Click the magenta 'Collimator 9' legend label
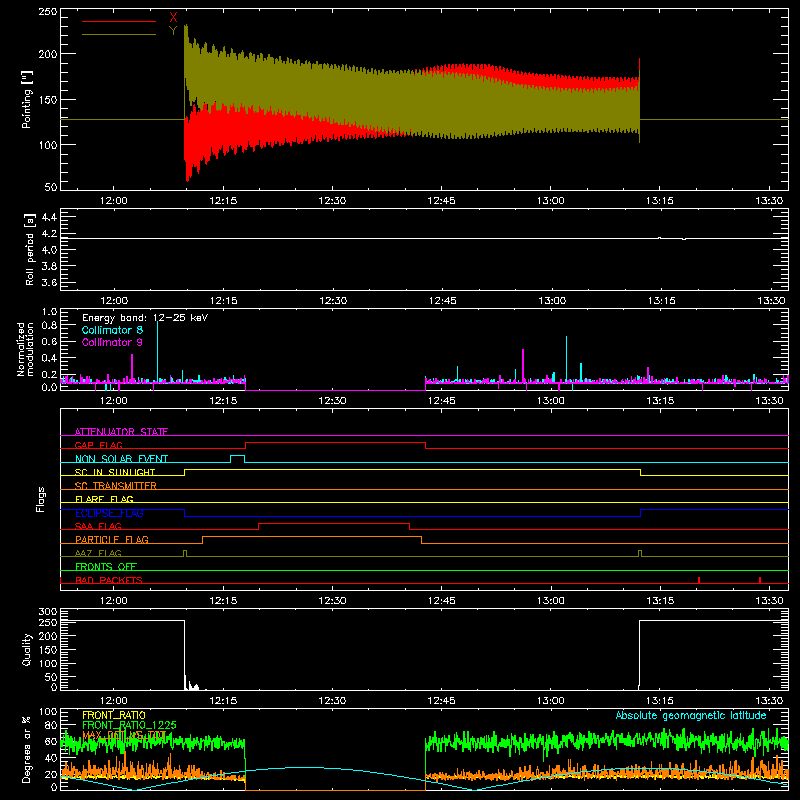800x800 pixels. [112, 342]
